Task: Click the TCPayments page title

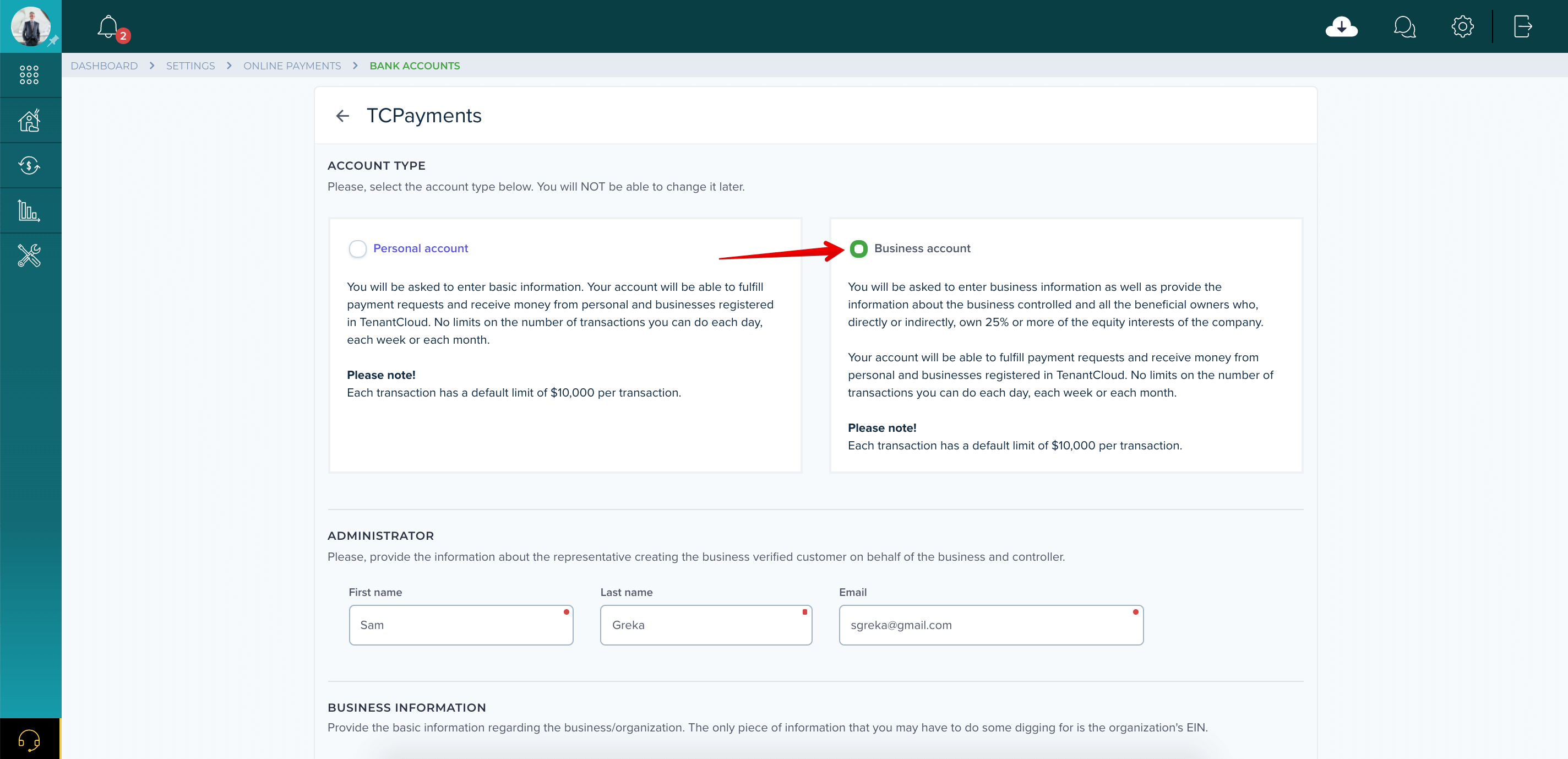Action: coord(424,116)
